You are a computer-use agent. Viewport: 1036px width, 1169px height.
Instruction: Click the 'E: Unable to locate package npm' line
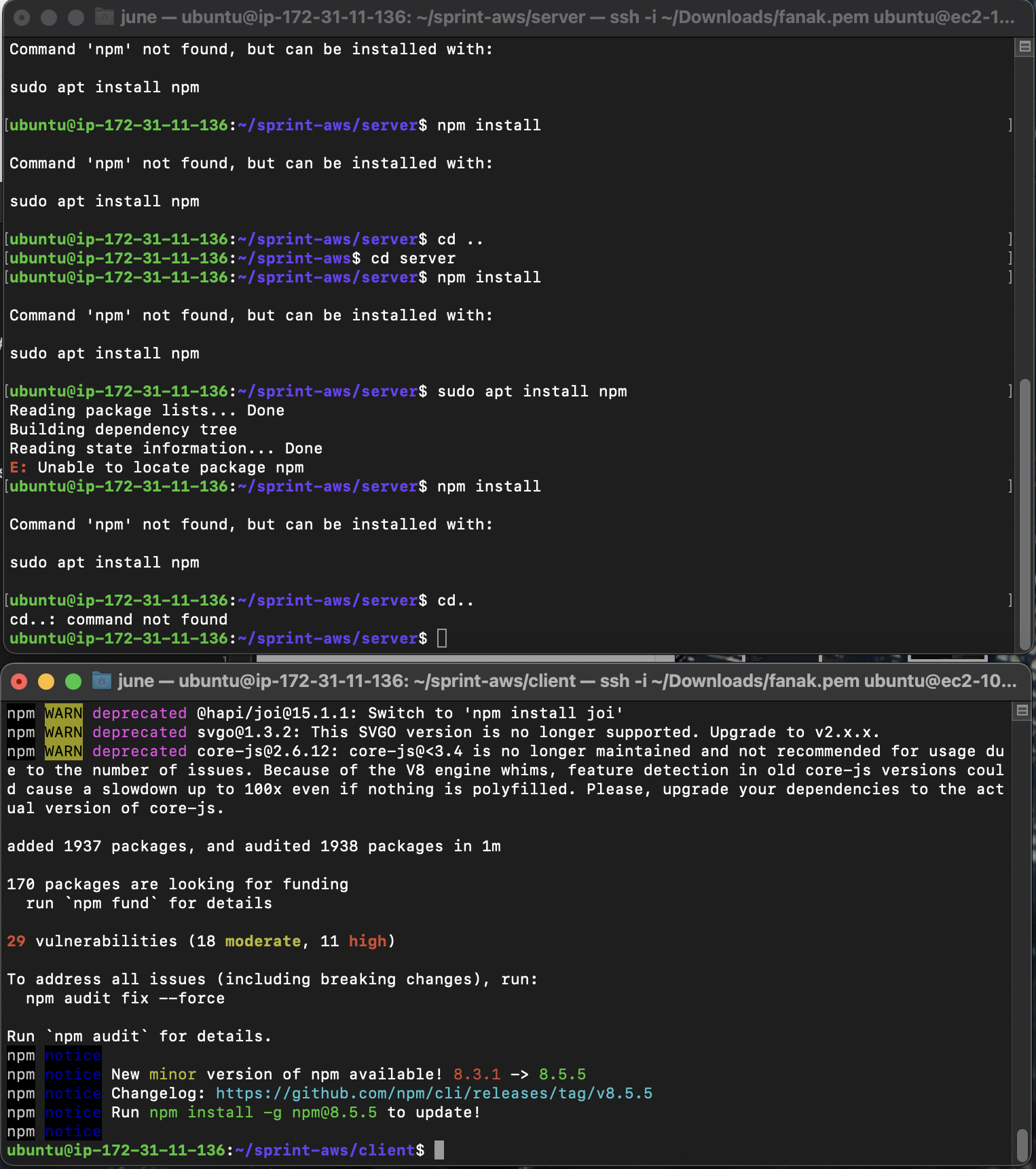pyautogui.click(x=157, y=468)
